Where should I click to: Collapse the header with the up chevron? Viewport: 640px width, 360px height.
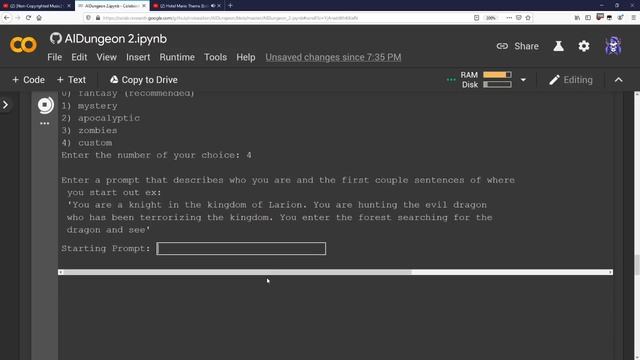coord(618,80)
